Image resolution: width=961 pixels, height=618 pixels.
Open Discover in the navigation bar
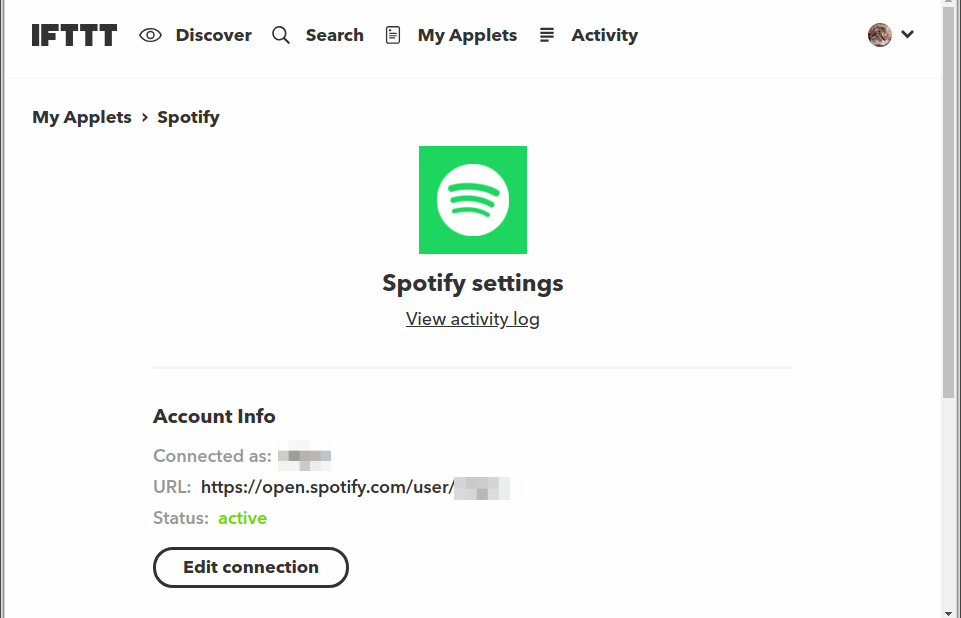click(x=213, y=35)
